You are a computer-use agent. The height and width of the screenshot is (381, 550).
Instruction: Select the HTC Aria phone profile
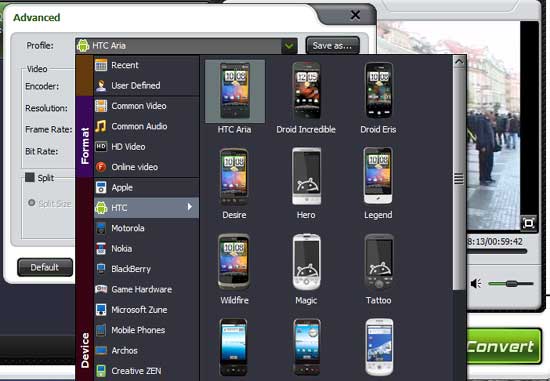235,96
